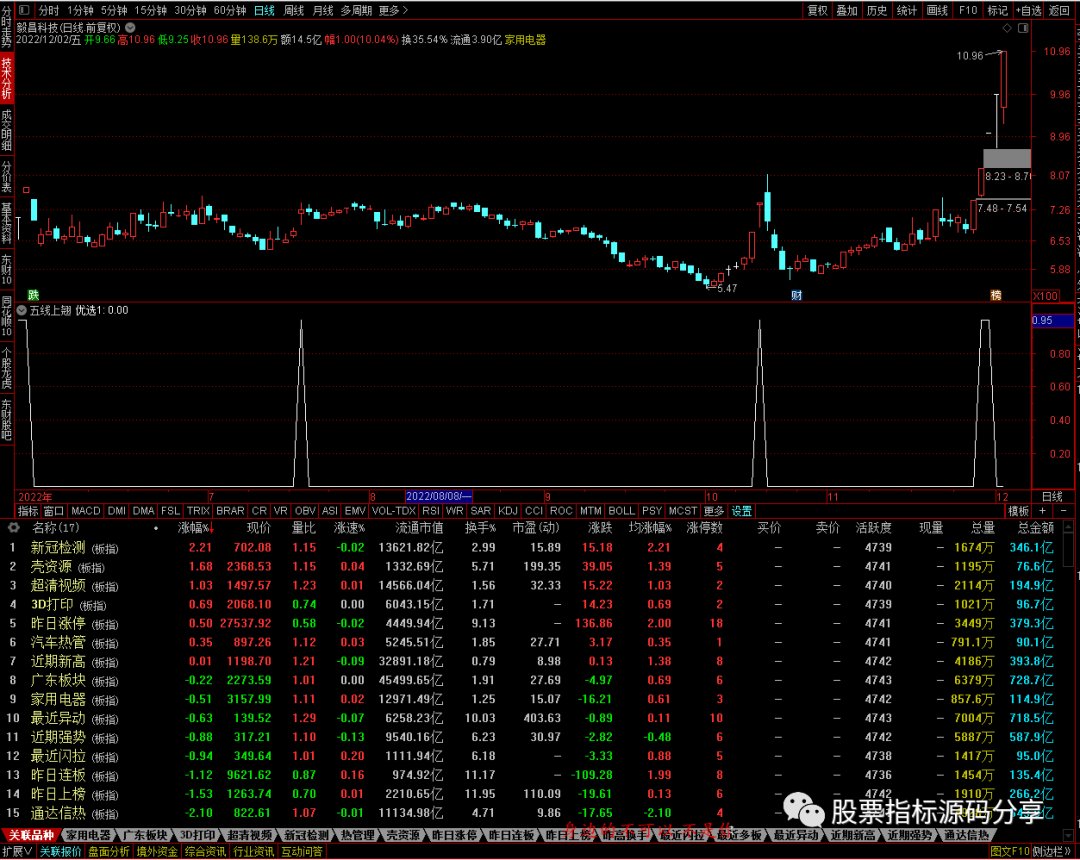The width and height of the screenshot is (1080, 860).
Task: Click the blue 财 marker on chart
Action: coord(797,295)
